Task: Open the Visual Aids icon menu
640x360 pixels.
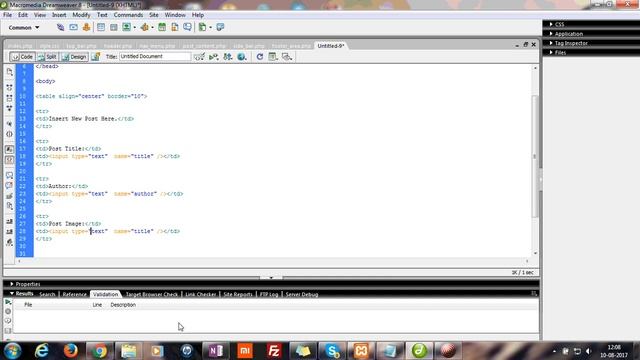Action: pos(287,57)
